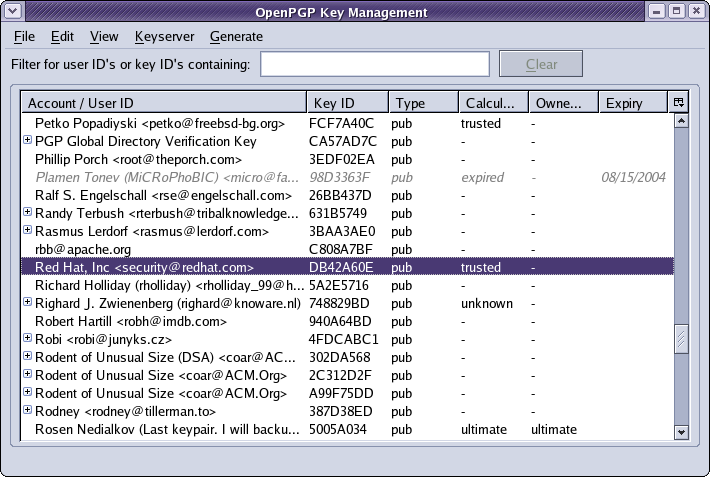Screen dimensions: 710x477
Task: Expand Rodent of Unusual Size key 2C312D2F
Action: click(x=28, y=374)
